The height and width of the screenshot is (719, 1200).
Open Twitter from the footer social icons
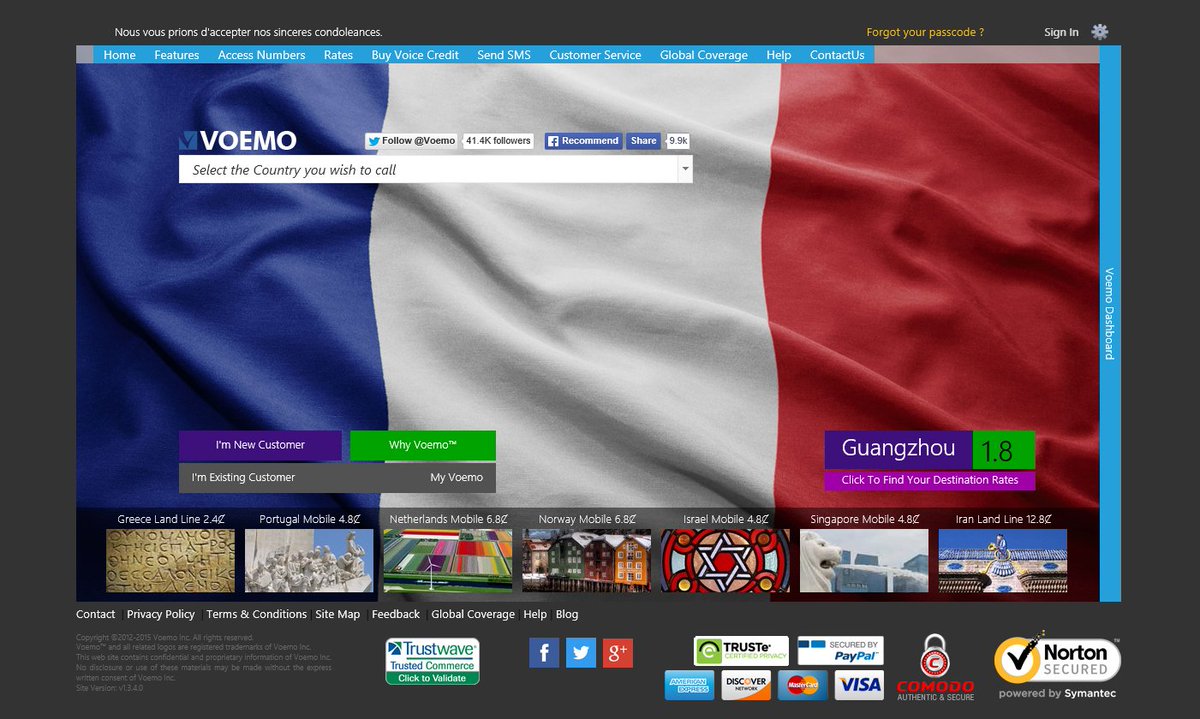point(580,652)
